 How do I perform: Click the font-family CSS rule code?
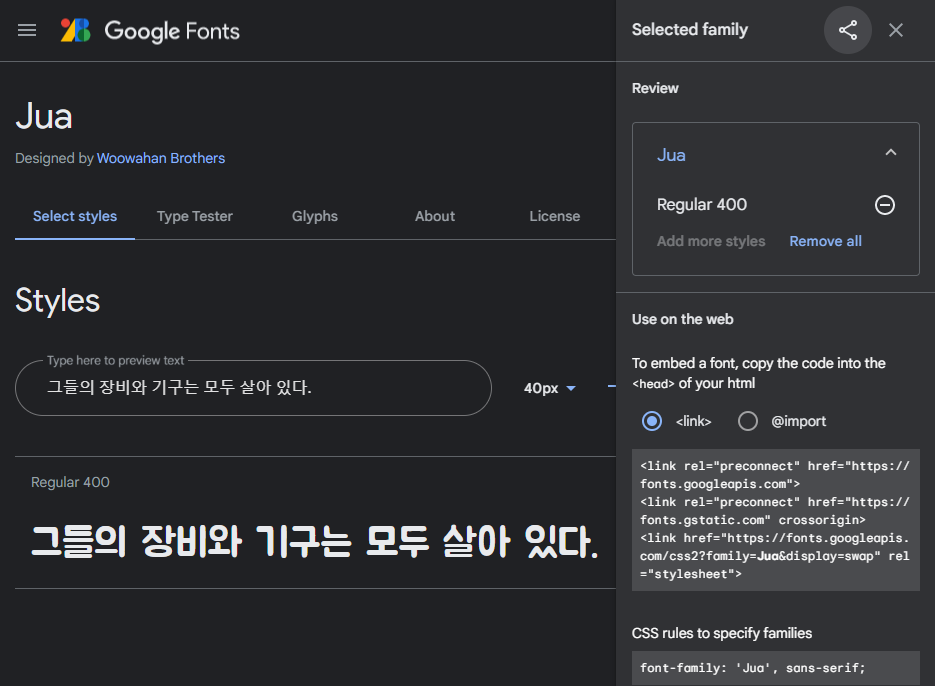775,668
